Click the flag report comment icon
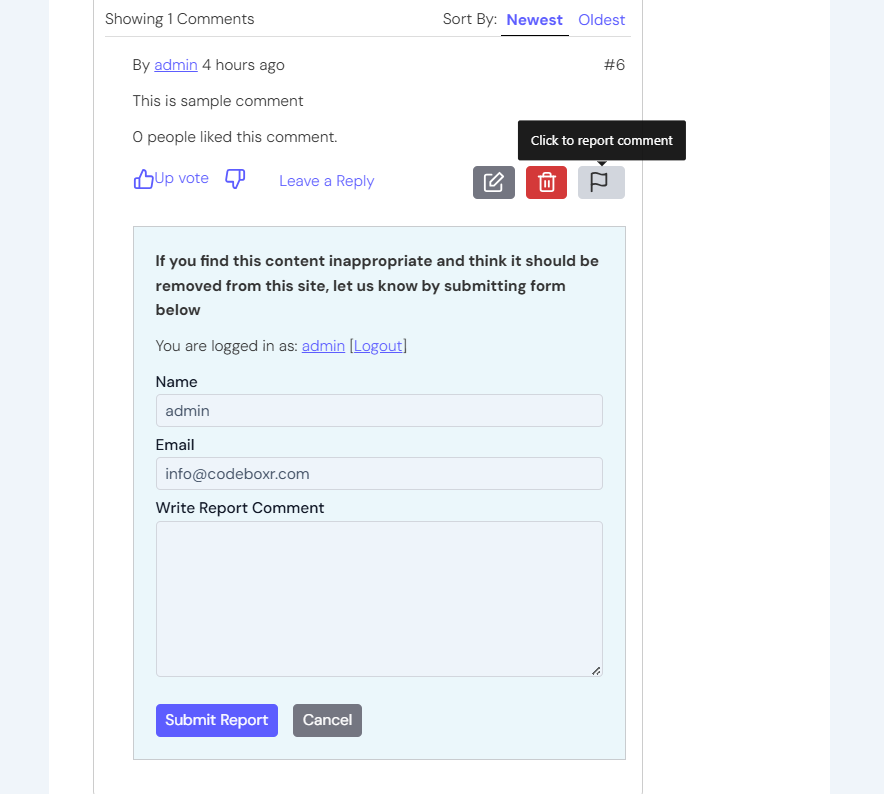Viewport: 884px width, 794px height. [x=600, y=182]
